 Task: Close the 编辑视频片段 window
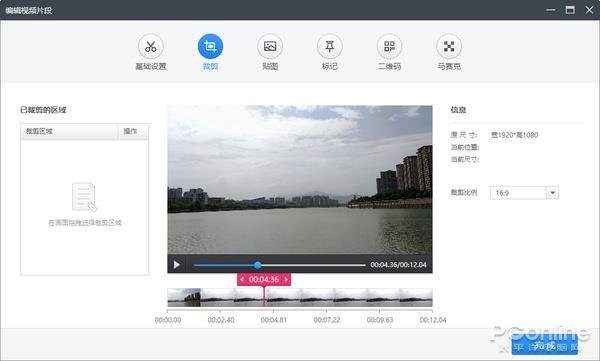(x=589, y=10)
